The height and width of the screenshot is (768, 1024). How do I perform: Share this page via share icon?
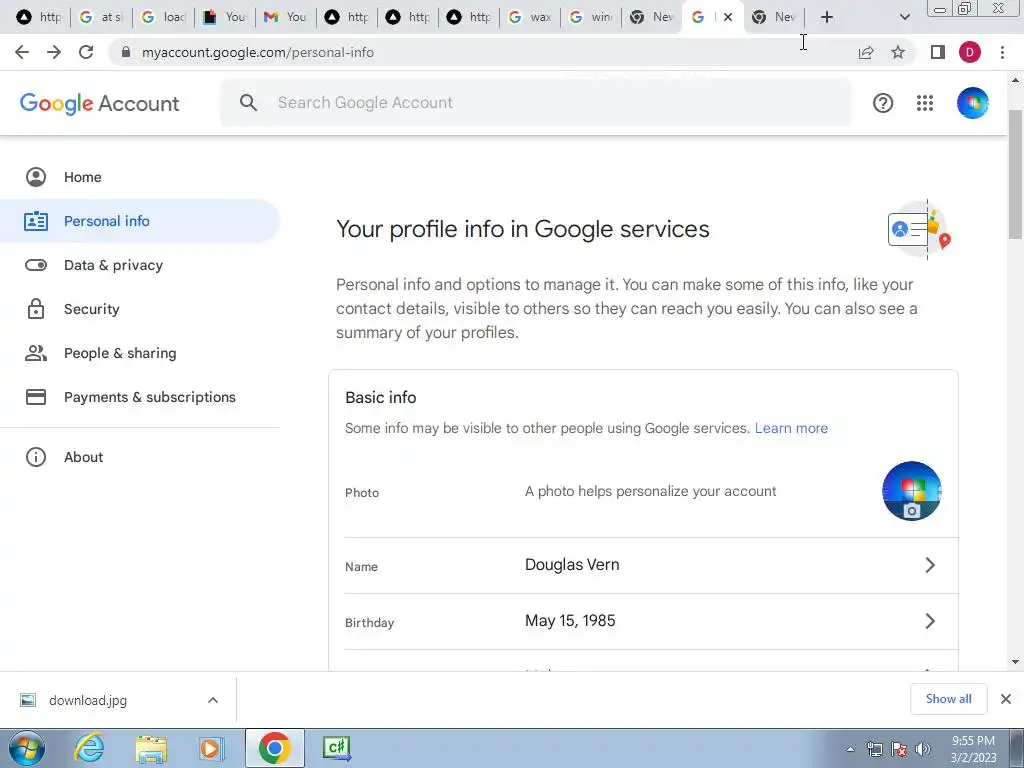tap(866, 52)
